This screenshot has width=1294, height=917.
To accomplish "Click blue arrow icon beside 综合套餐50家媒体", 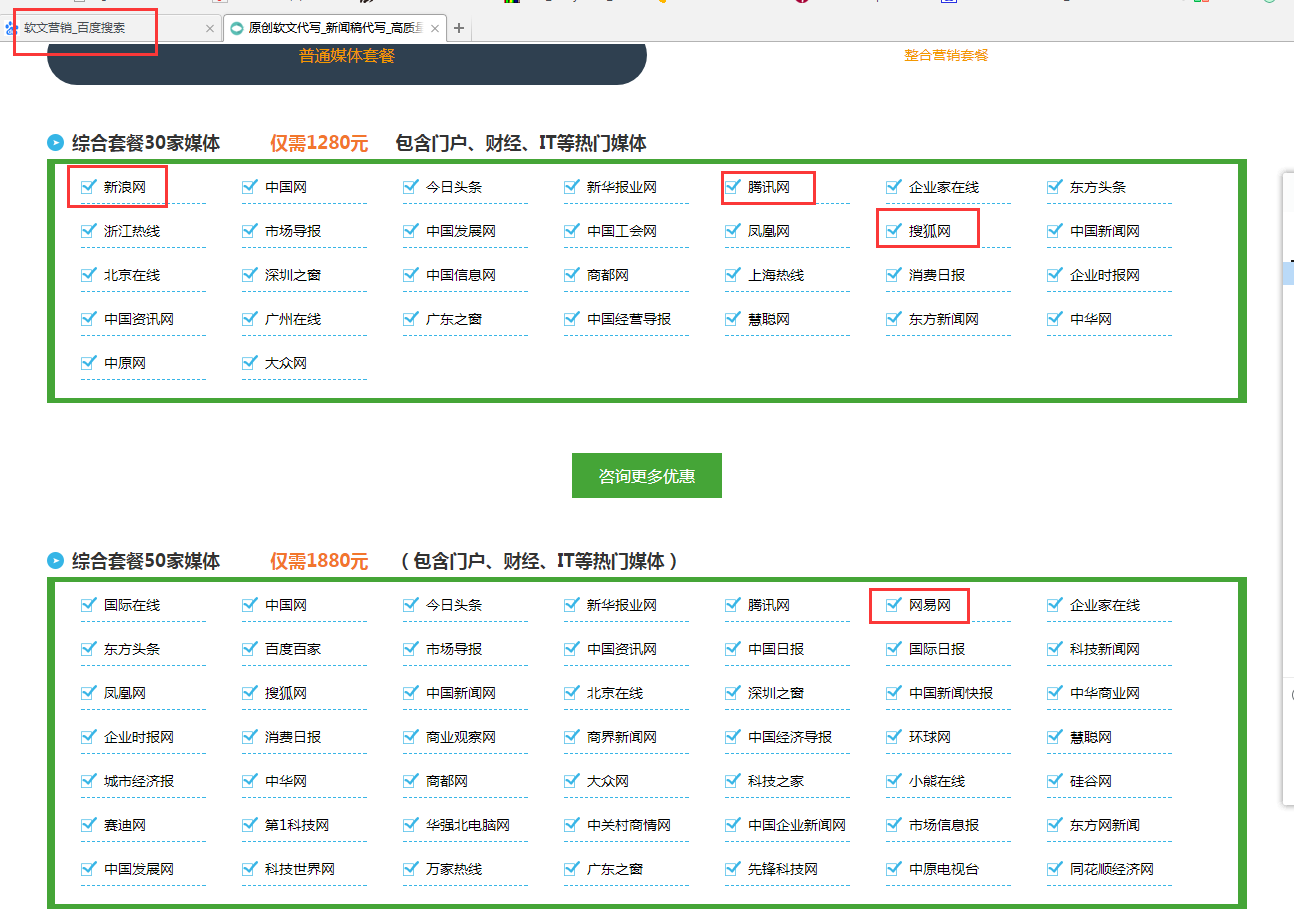I will click(x=56, y=561).
